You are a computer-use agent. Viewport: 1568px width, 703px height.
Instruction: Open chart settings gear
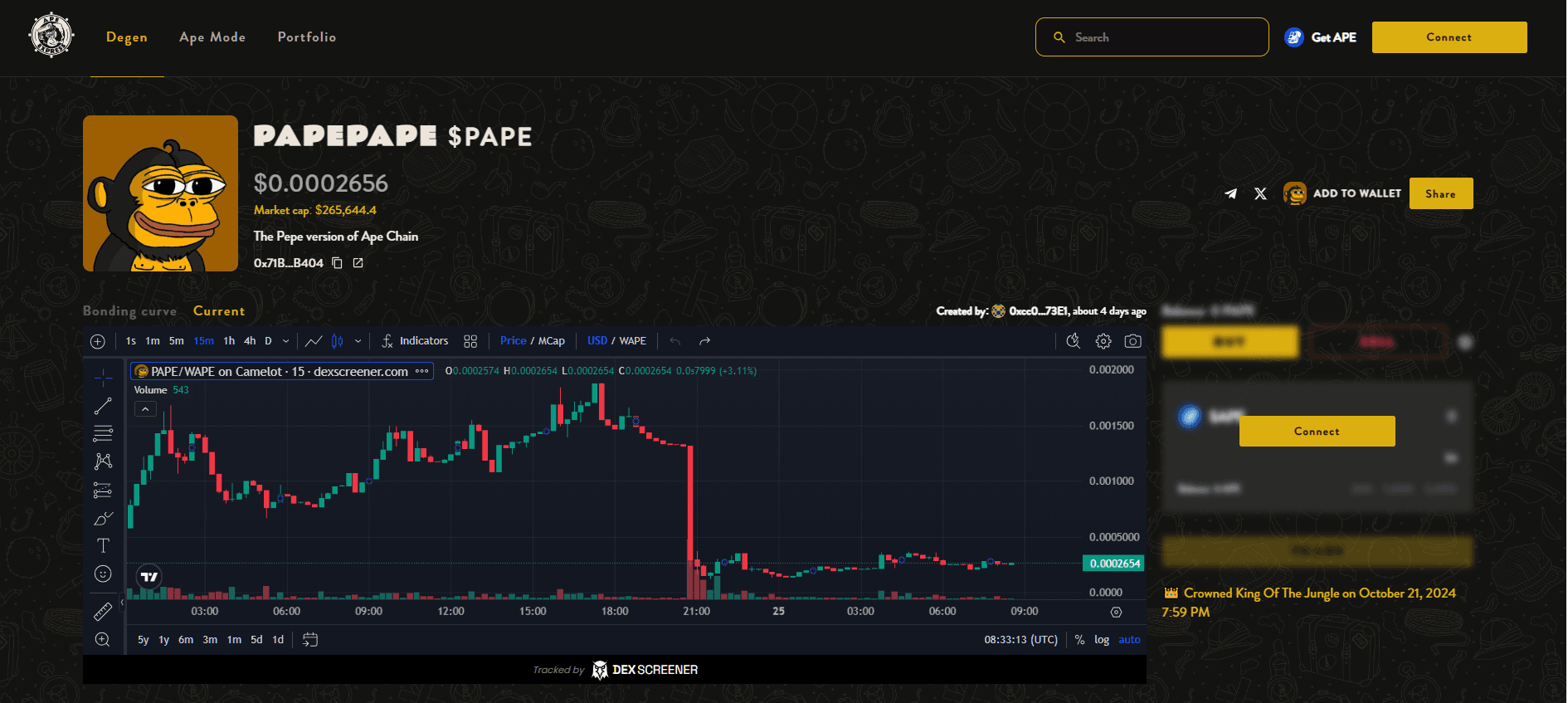click(1103, 341)
